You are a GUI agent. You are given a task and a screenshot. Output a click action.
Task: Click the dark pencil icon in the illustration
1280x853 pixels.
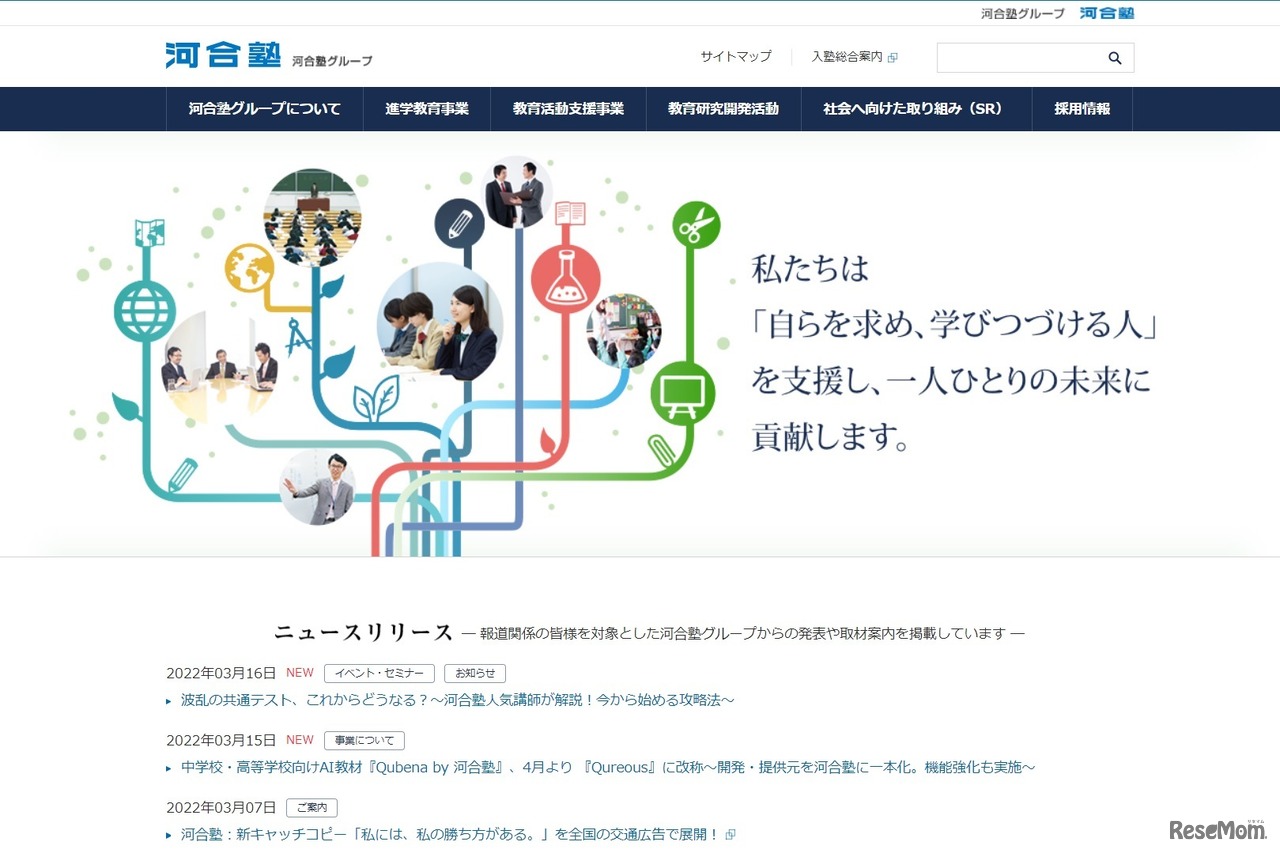pyautogui.click(x=461, y=224)
